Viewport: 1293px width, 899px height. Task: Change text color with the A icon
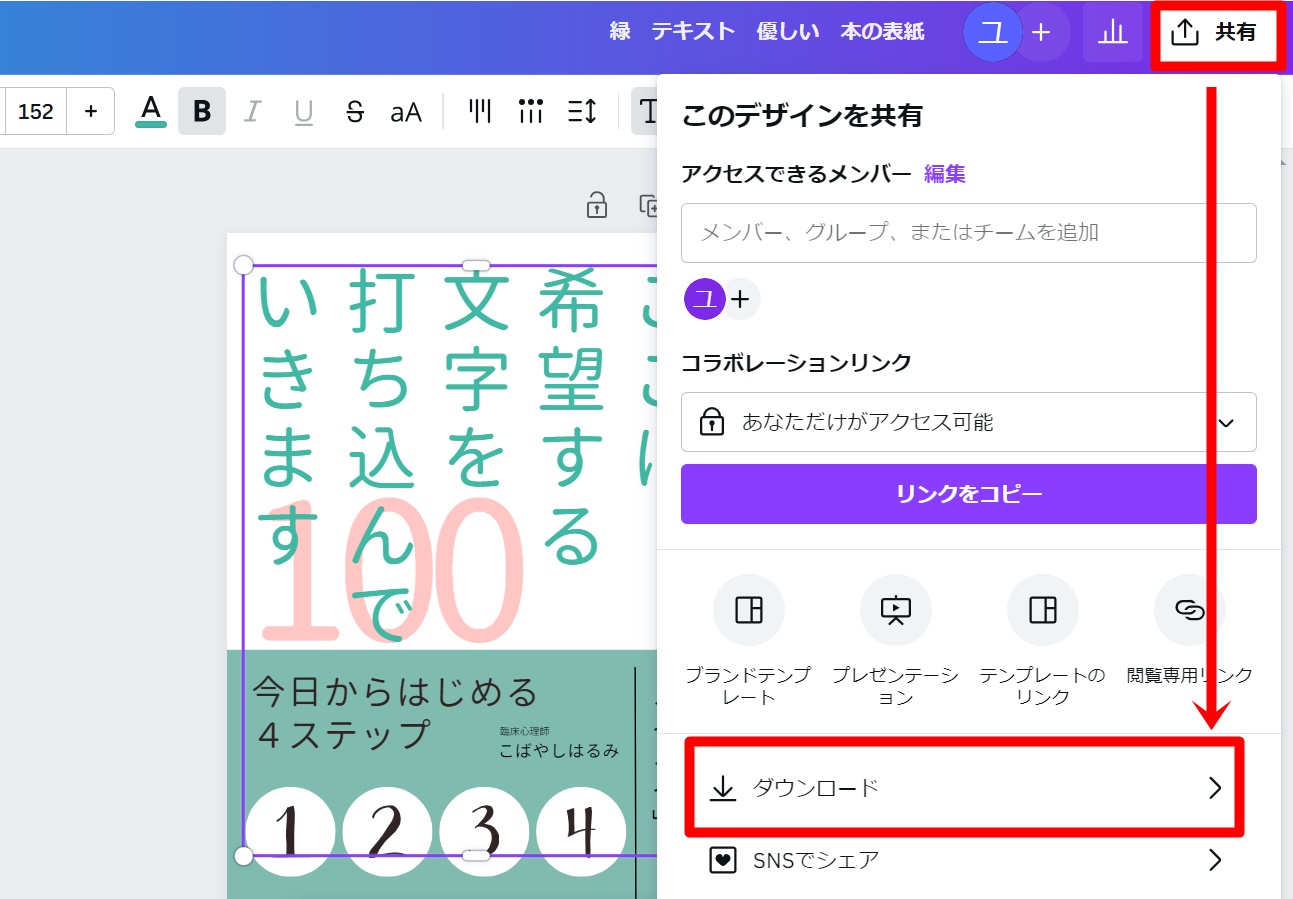(x=151, y=111)
